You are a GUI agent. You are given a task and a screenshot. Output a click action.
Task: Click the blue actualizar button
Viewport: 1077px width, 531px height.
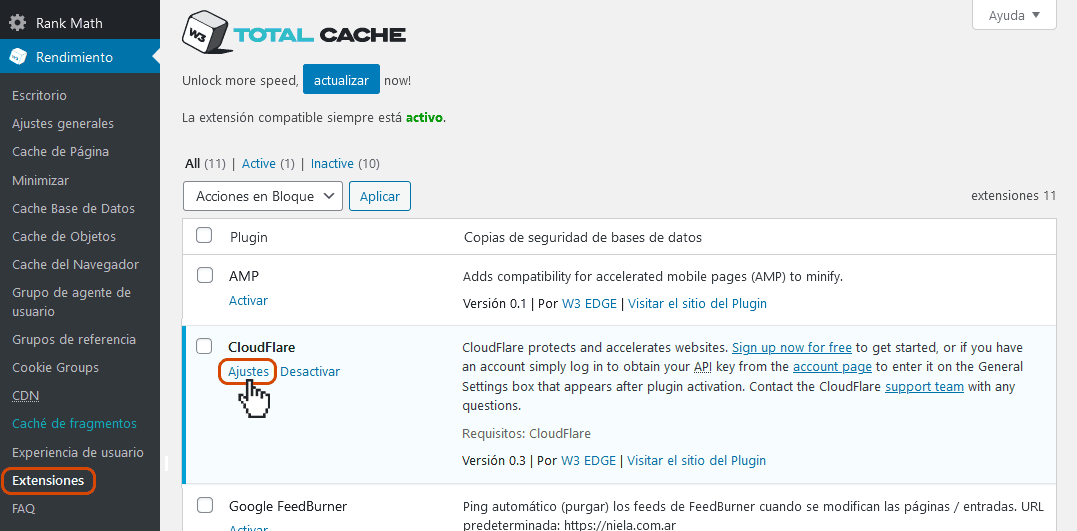(341, 80)
